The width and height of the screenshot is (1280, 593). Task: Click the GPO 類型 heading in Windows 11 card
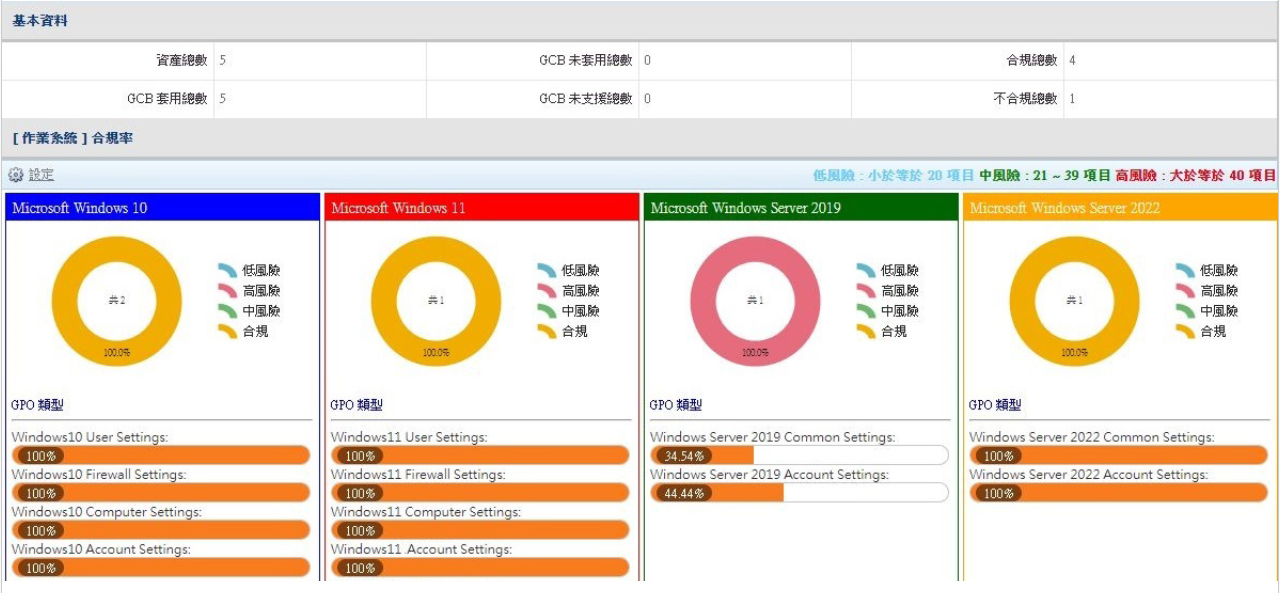pos(356,405)
